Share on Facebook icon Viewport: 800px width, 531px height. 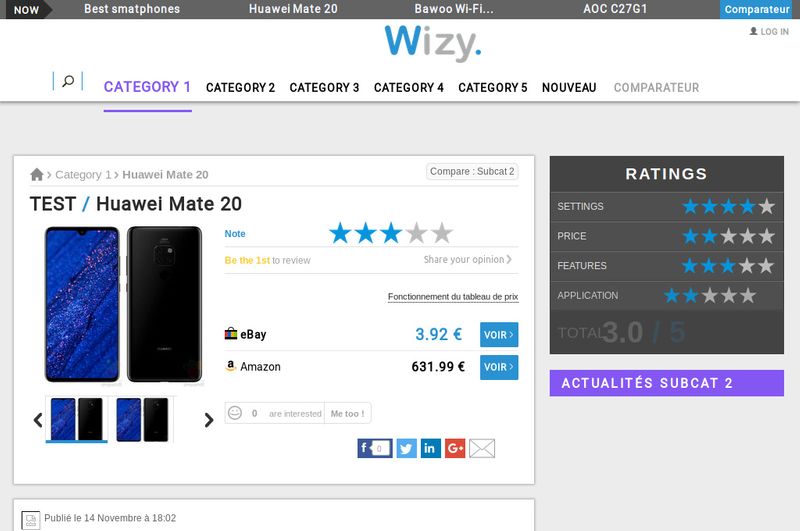click(375, 448)
